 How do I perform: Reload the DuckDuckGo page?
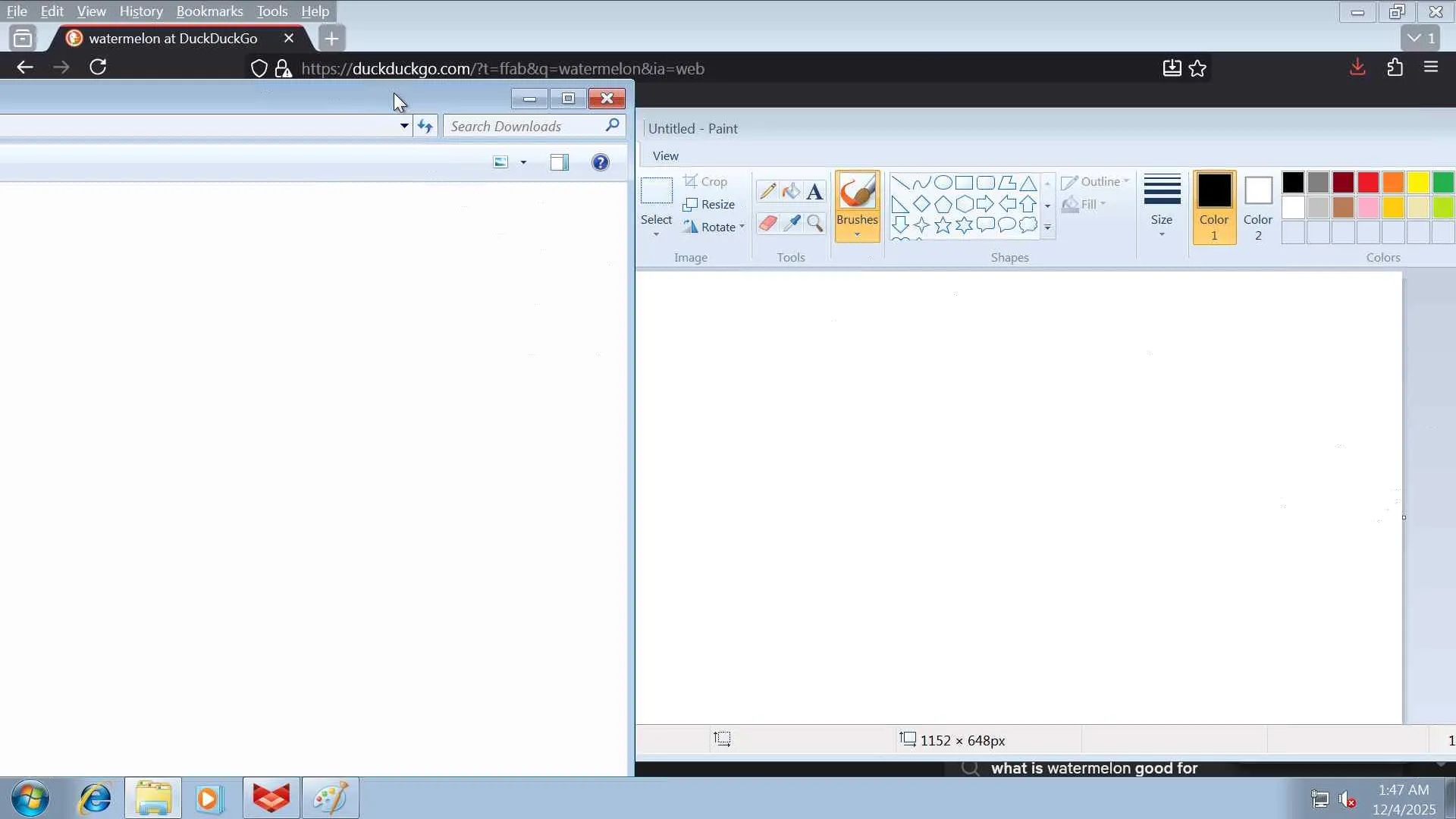(x=98, y=67)
